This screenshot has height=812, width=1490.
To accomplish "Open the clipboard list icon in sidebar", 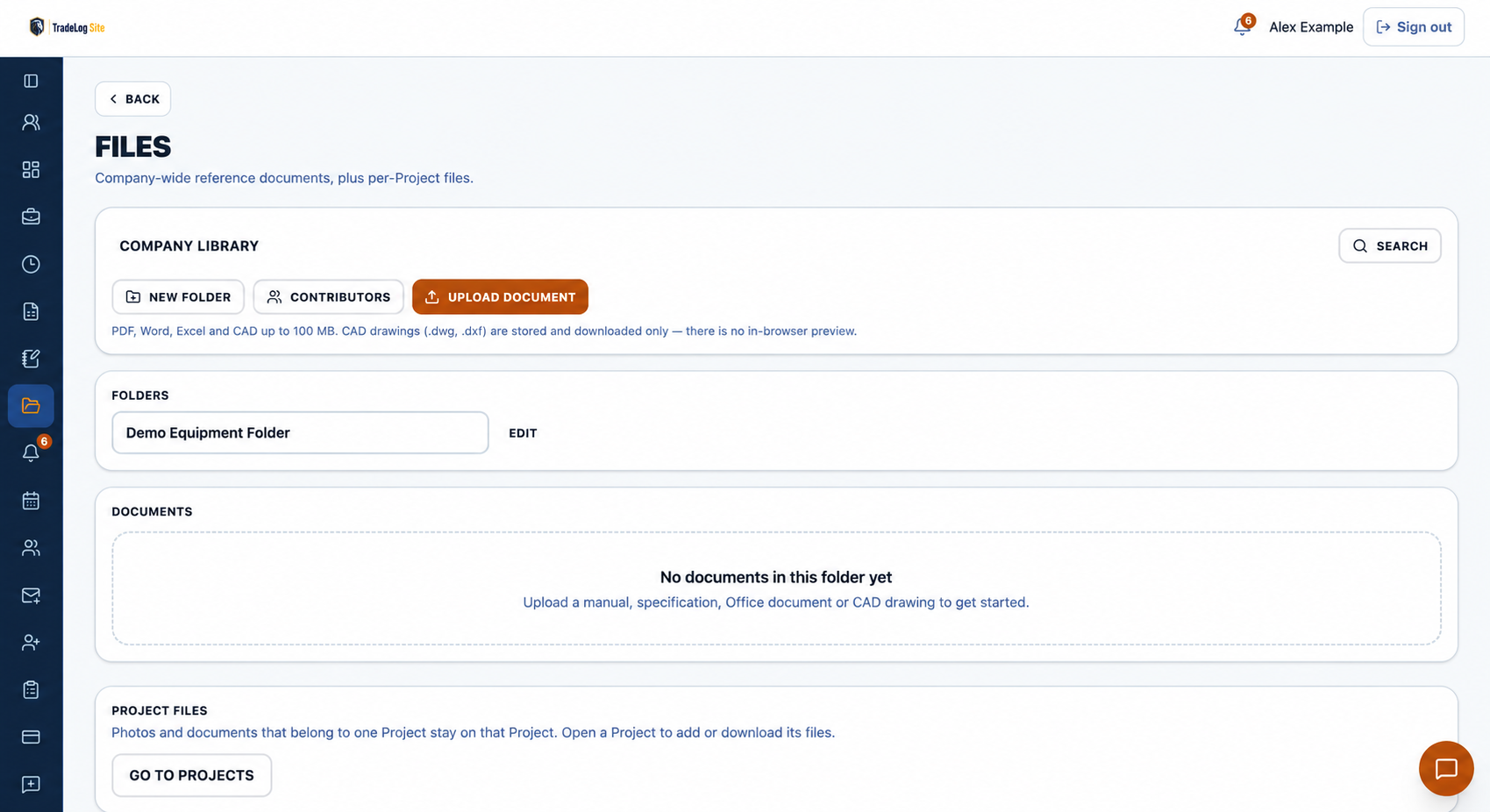I will (31, 690).
